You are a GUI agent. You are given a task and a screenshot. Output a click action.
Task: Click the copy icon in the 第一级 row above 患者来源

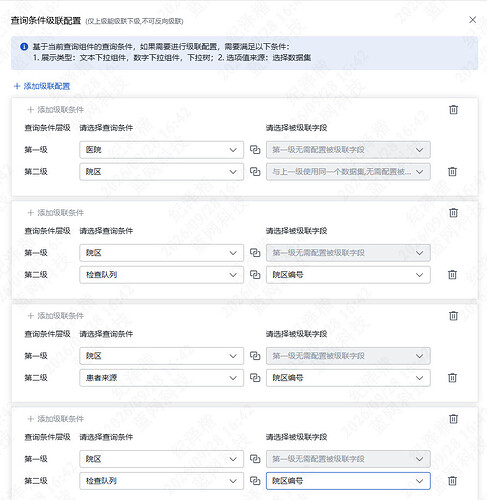(x=255, y=356)
